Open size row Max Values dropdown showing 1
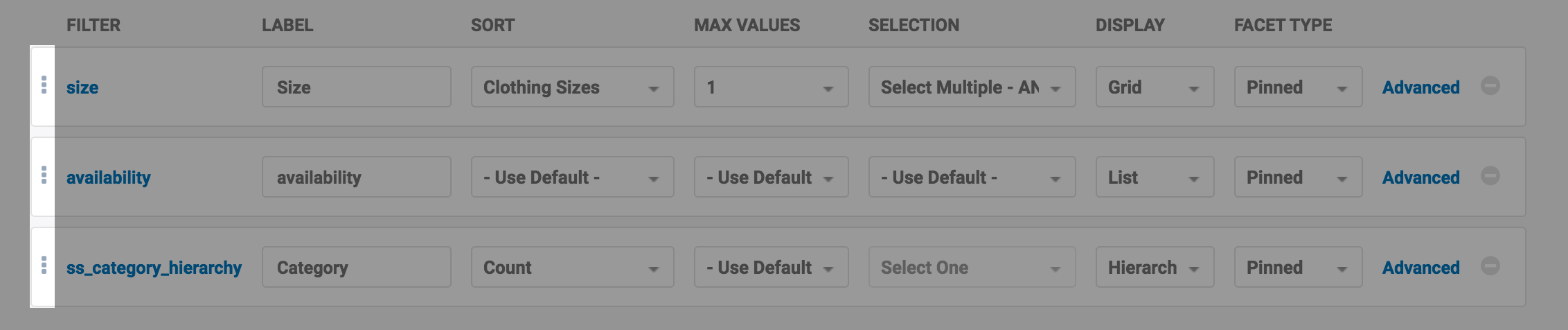Screen dimensions: 1568x330 point(771,87)
